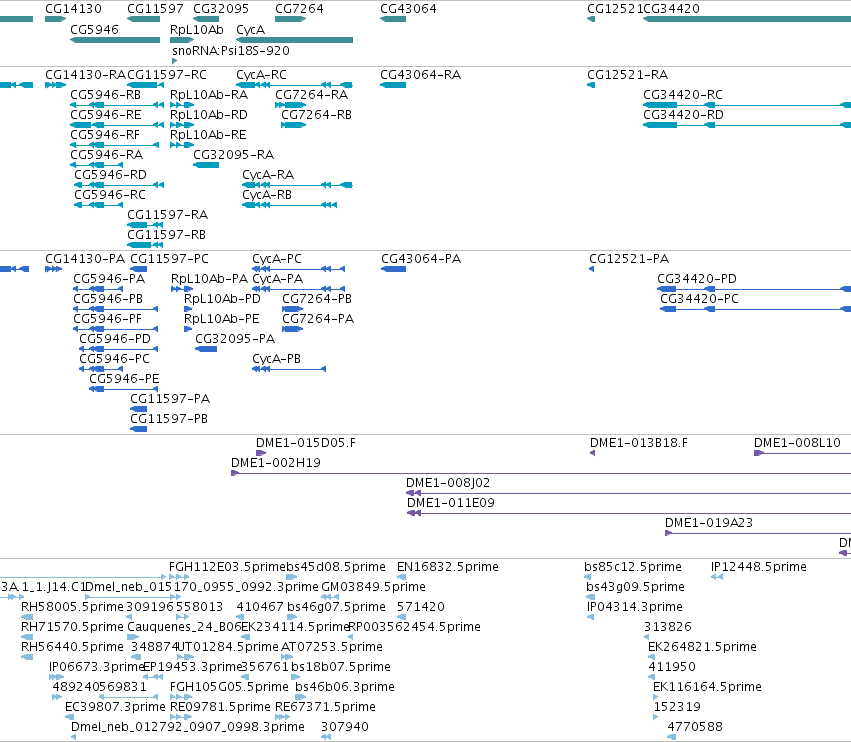Click transcript CycA-RC

click(x=261, y=74)
